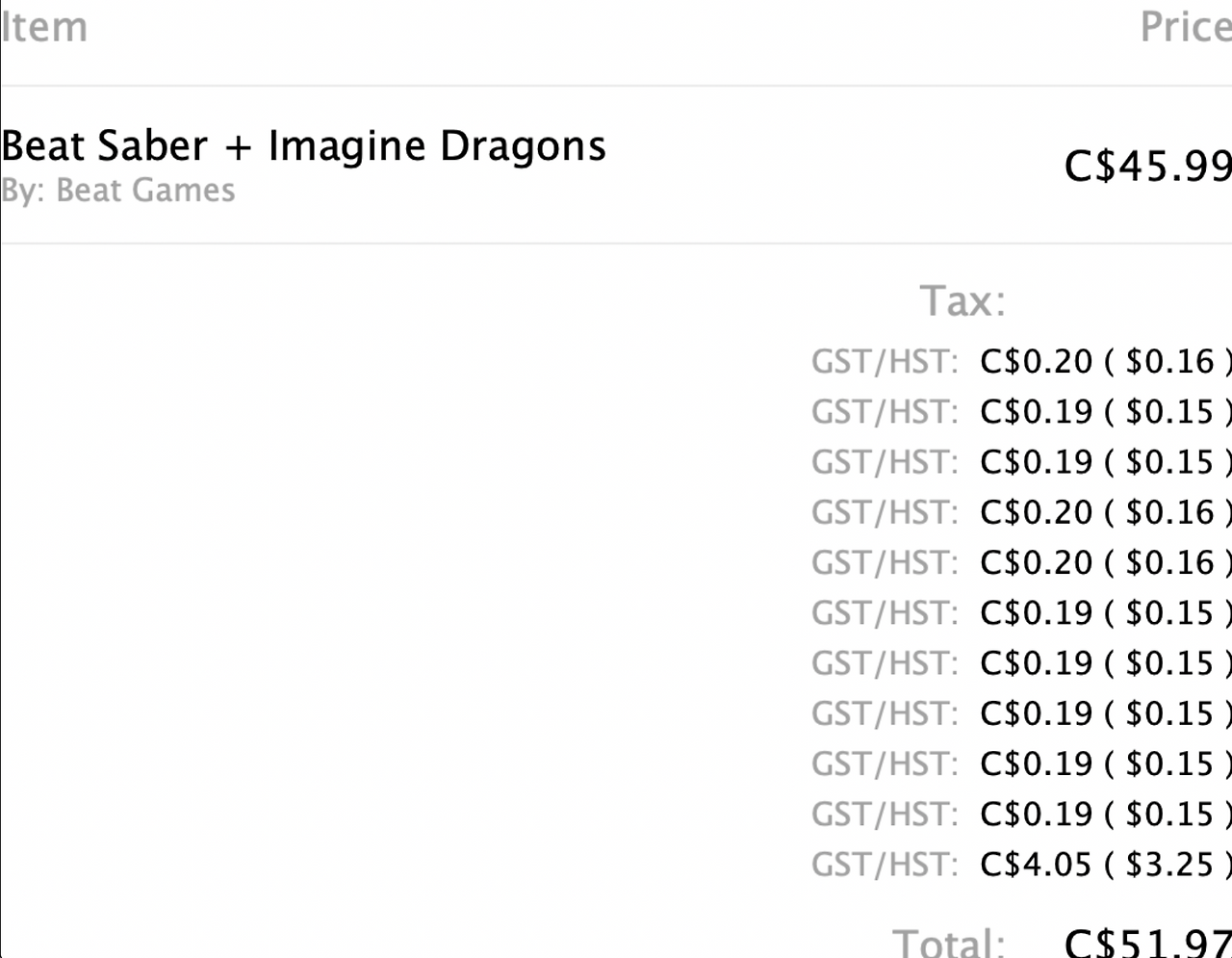Select the first C$0.20 tax amount
1232x958 pixels.
click(1037, 362)
